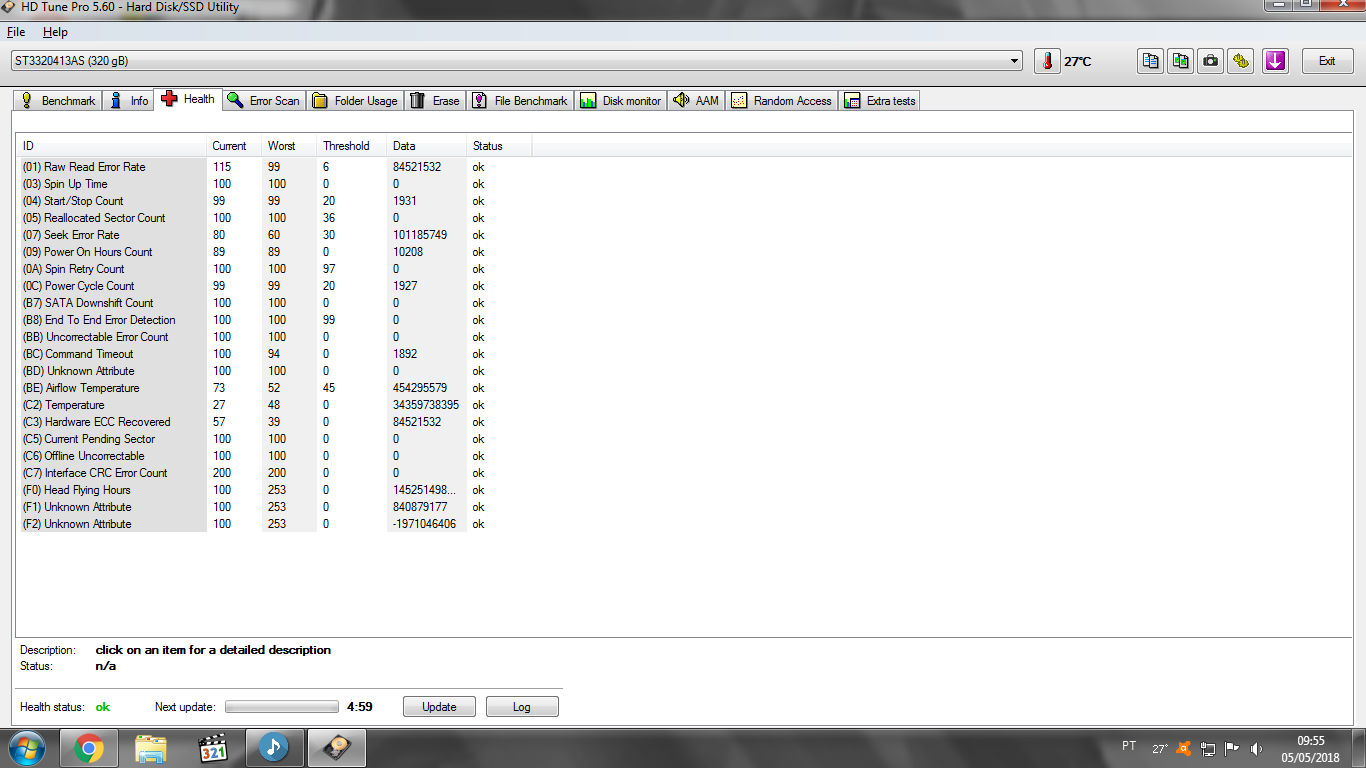
Task: Click the PT language indicator in tray
Action: pos(1129,746)
